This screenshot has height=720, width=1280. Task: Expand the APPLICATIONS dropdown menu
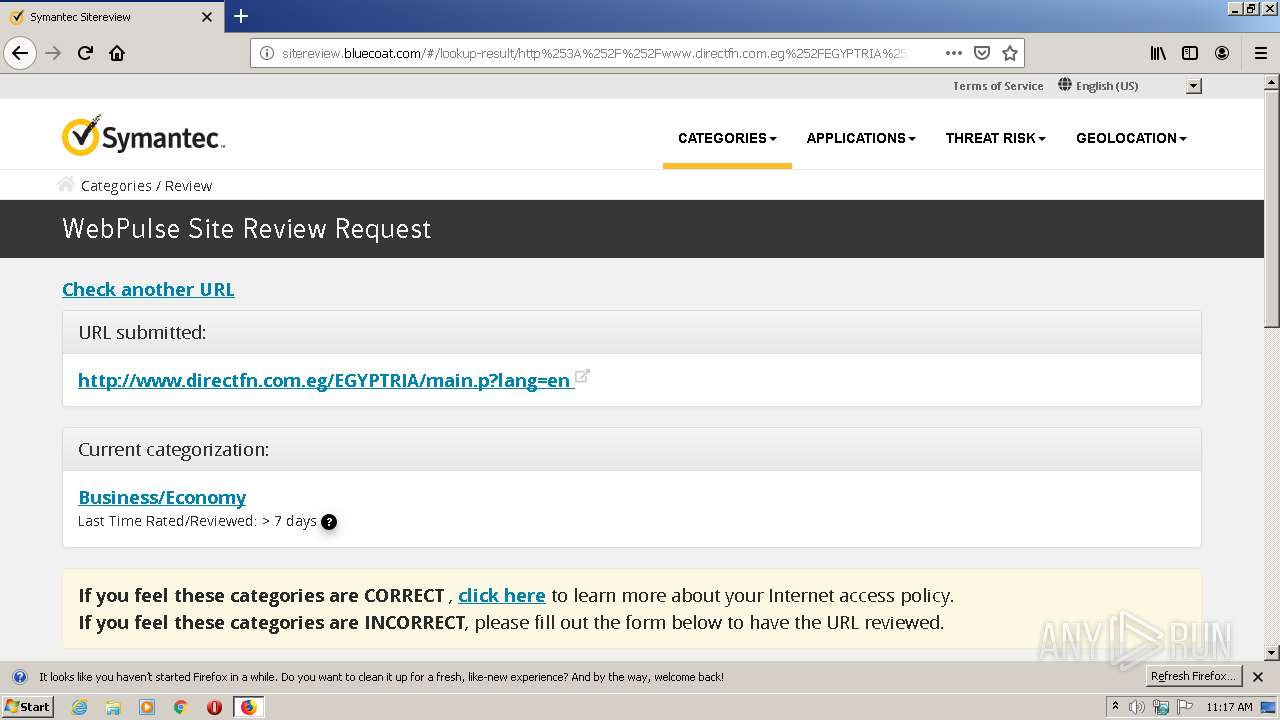pyautogui.click(x=861, y=138)
